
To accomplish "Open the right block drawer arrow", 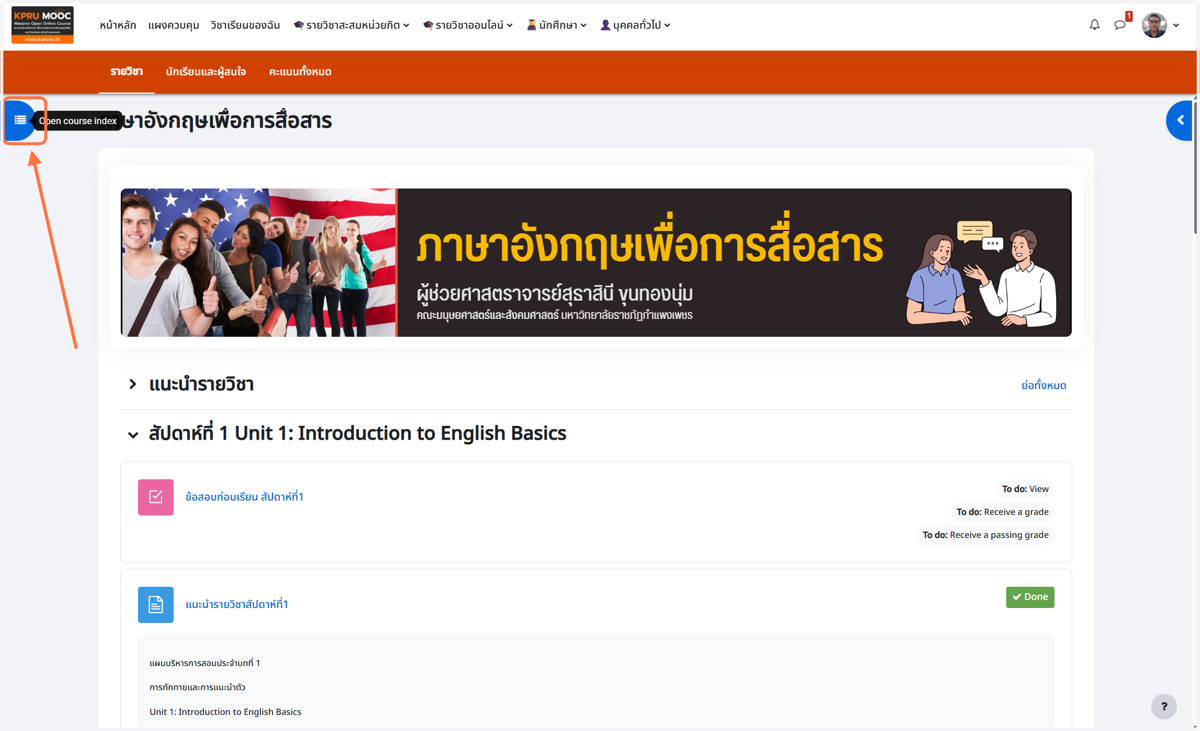I will pyautogui.click(x=1181, y=120).
